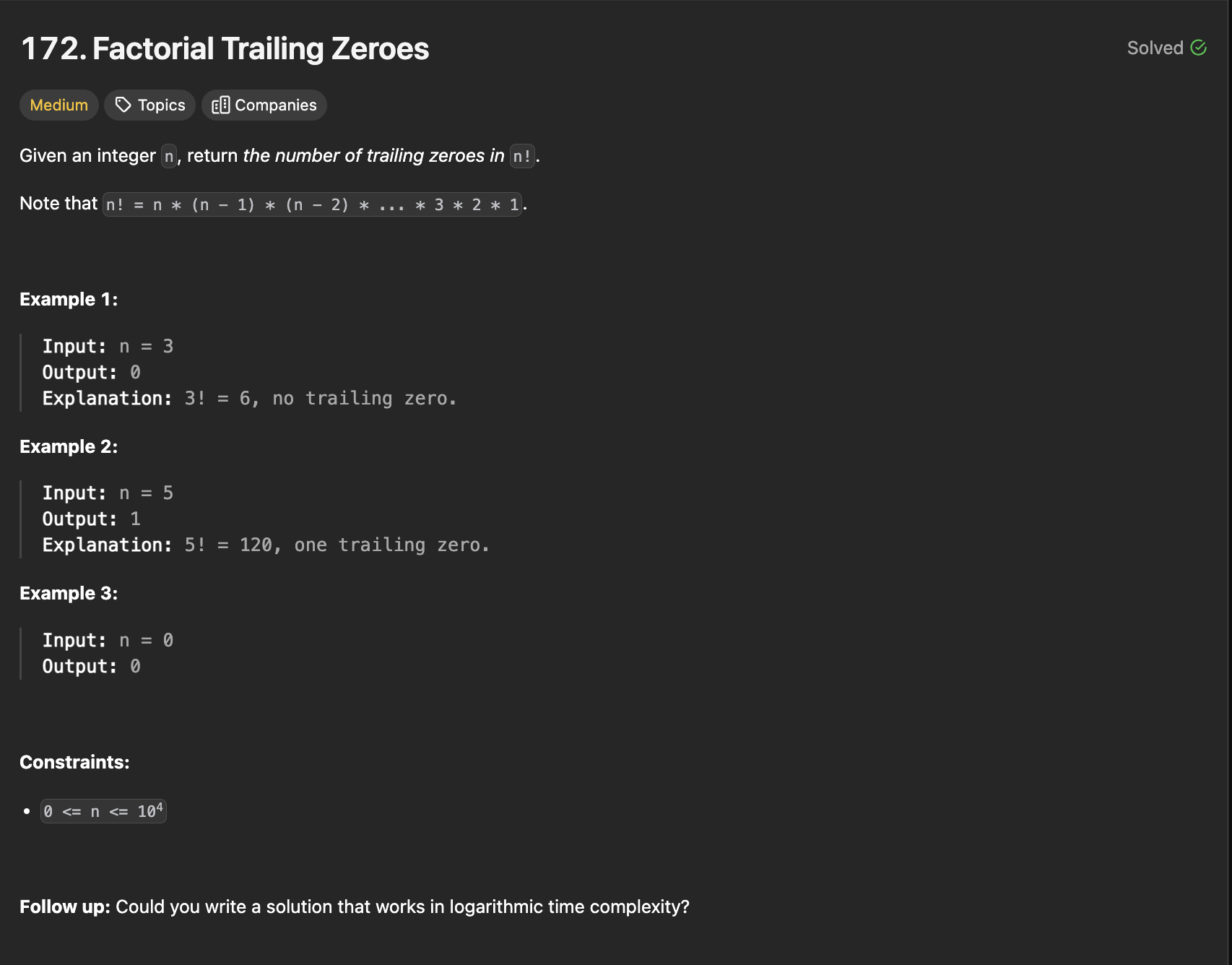This screenshot has height=965, width=1232.
Task: Click the Example 2 heading
Action: [x=69, y=446]
